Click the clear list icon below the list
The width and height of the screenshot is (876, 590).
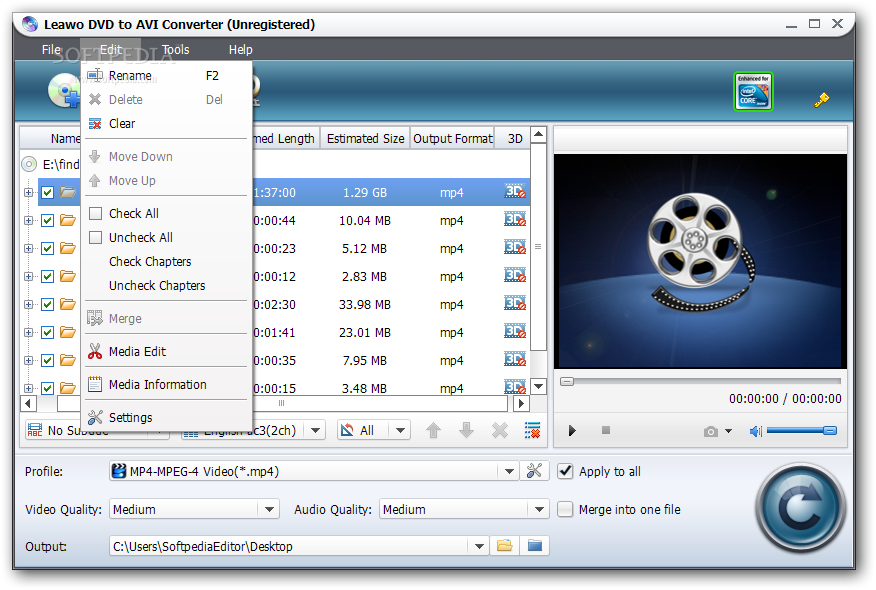[x=532, y=430]
